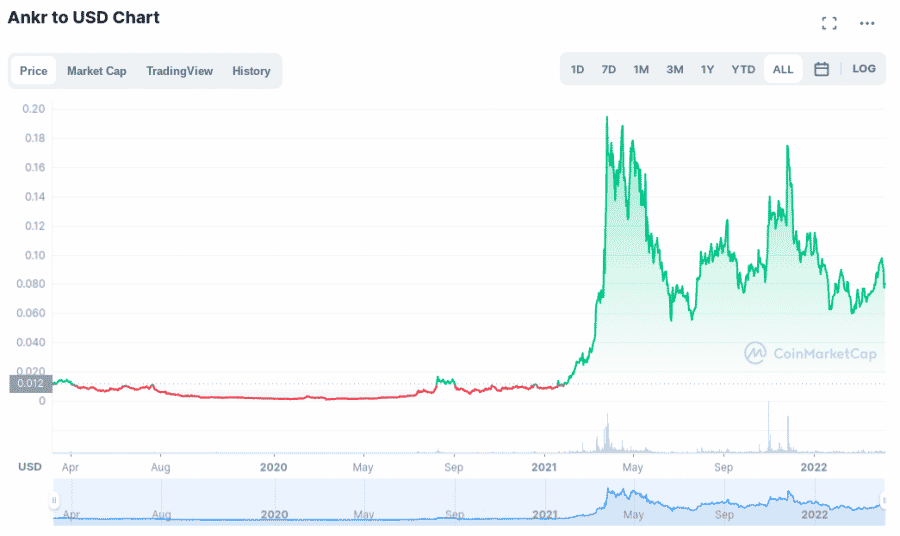Click the CoinMarketCap watermark logo
This screenshot has height=536, width=900.
click(810, 353)
